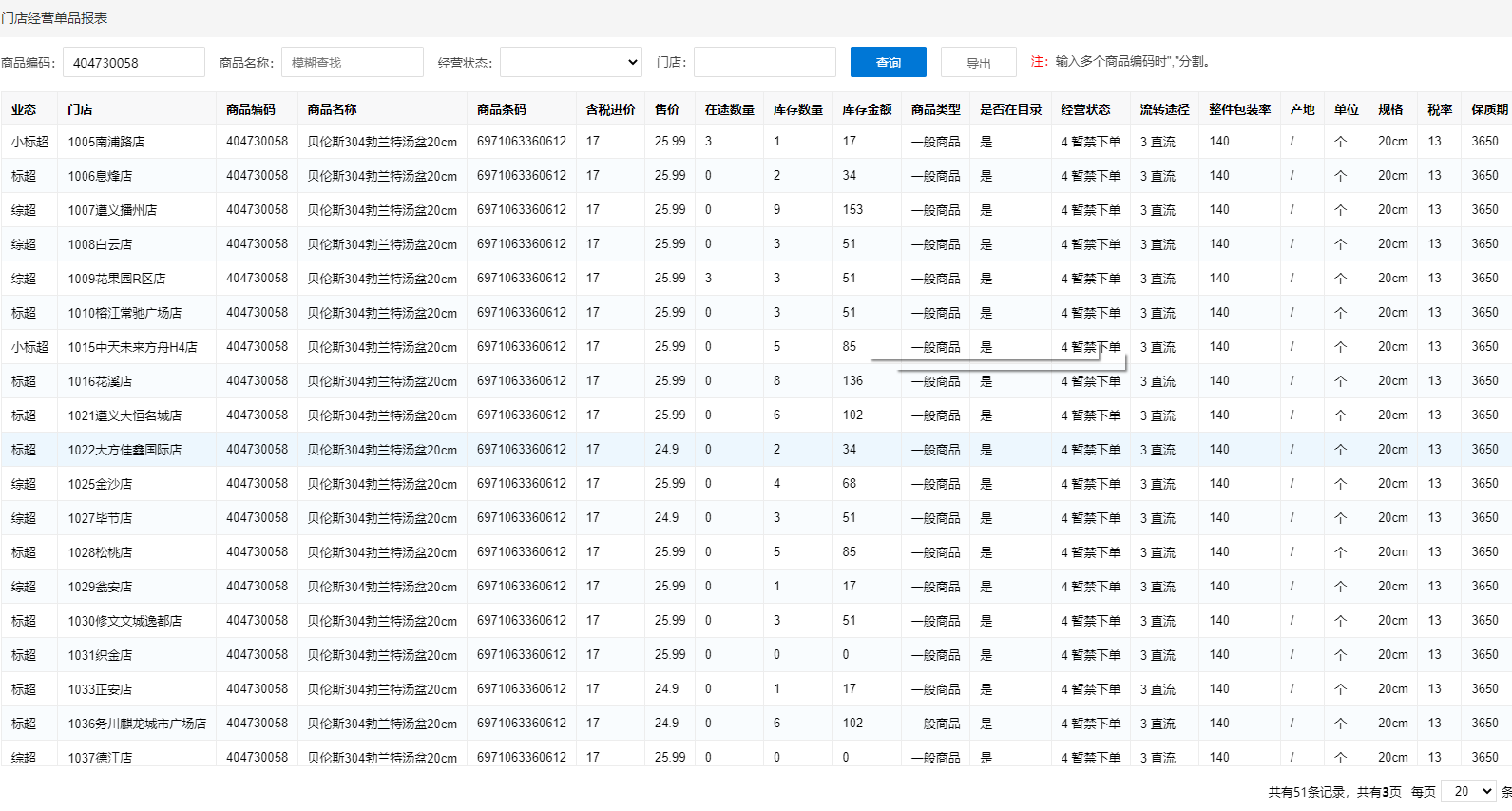Screen dimensions: 1512x811
Task: Focus the 商品编码 input field
Action: click(134, 62)
